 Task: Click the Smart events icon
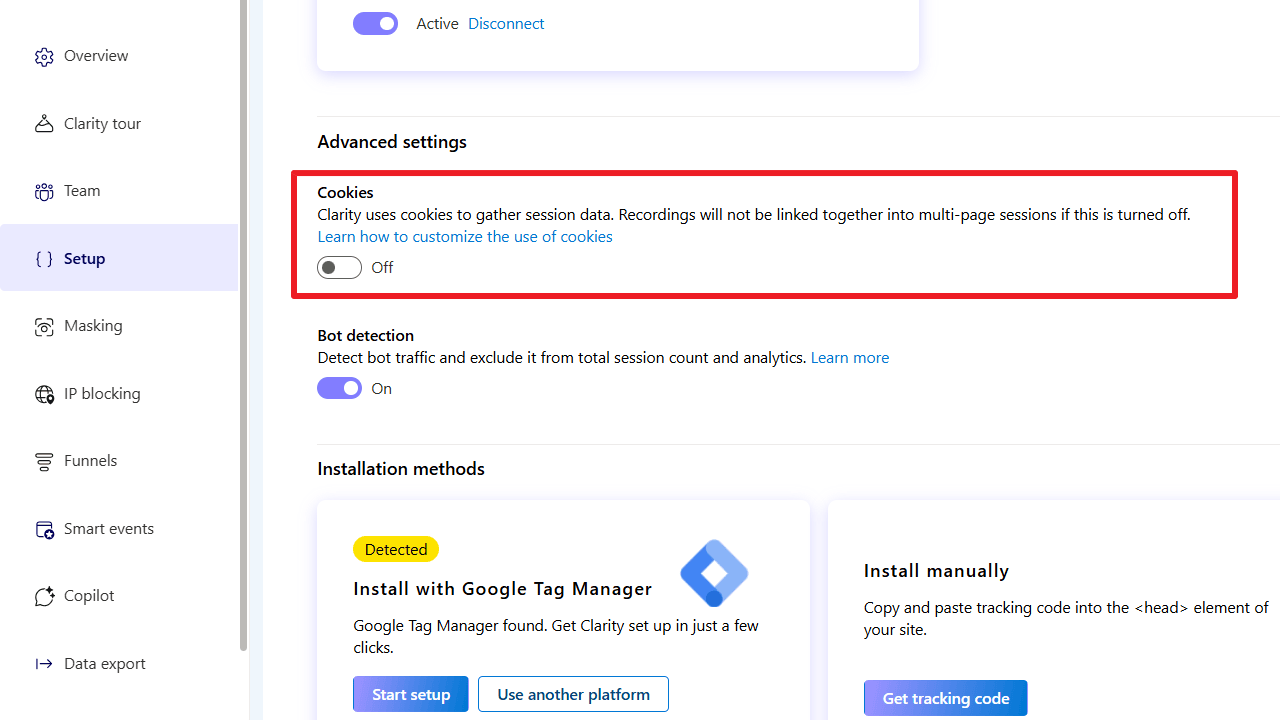point(44,529)
